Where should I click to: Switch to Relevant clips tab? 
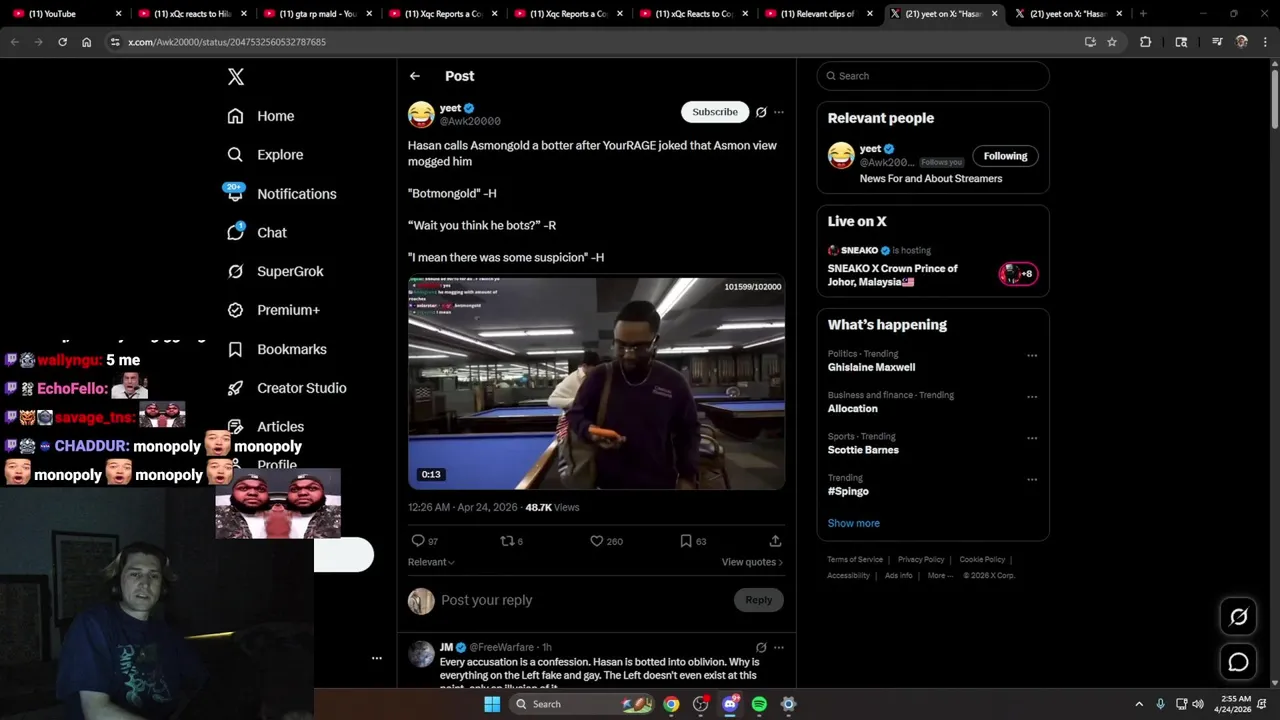(x=820, y=14)
